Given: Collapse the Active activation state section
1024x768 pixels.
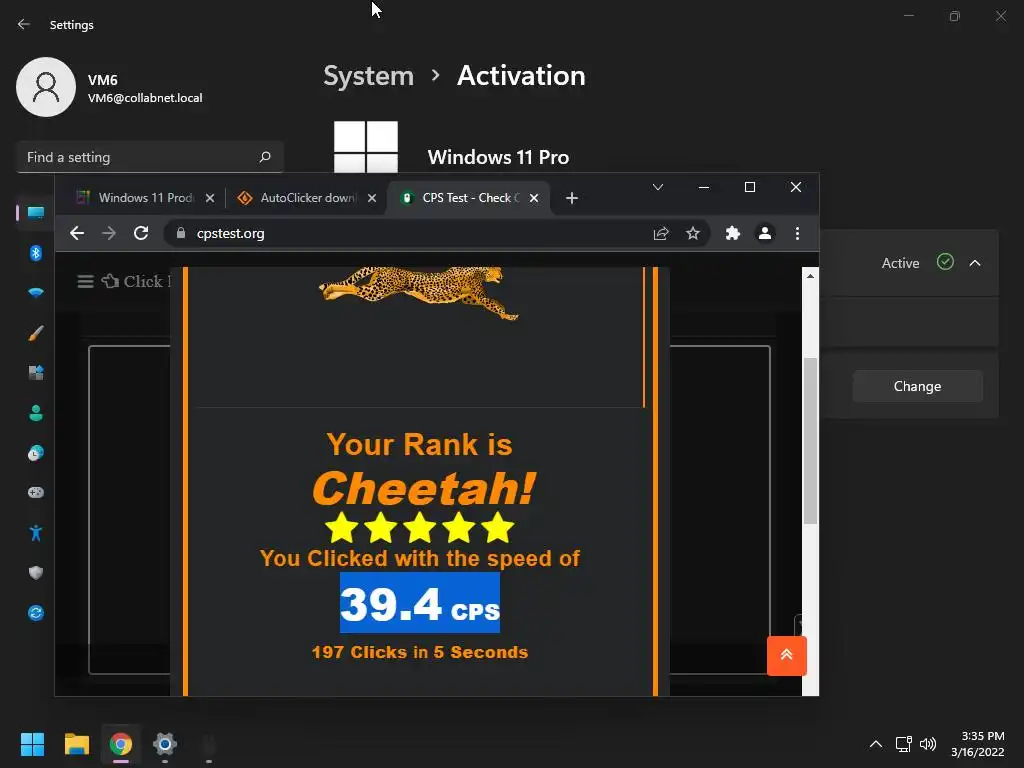Looking at the screenshot, I should pos(975,263).
